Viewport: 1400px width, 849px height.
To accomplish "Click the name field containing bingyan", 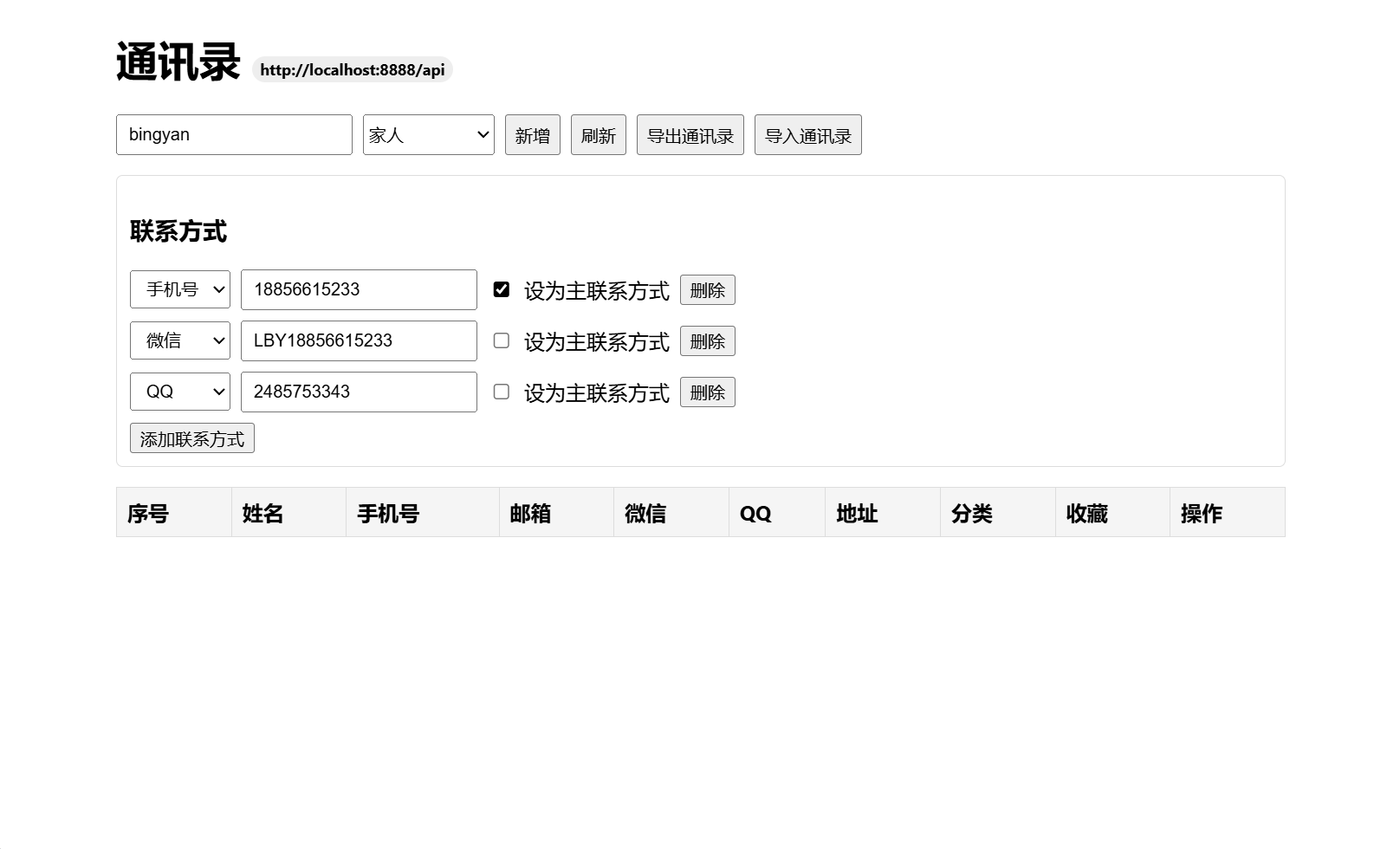I will 234,135.
